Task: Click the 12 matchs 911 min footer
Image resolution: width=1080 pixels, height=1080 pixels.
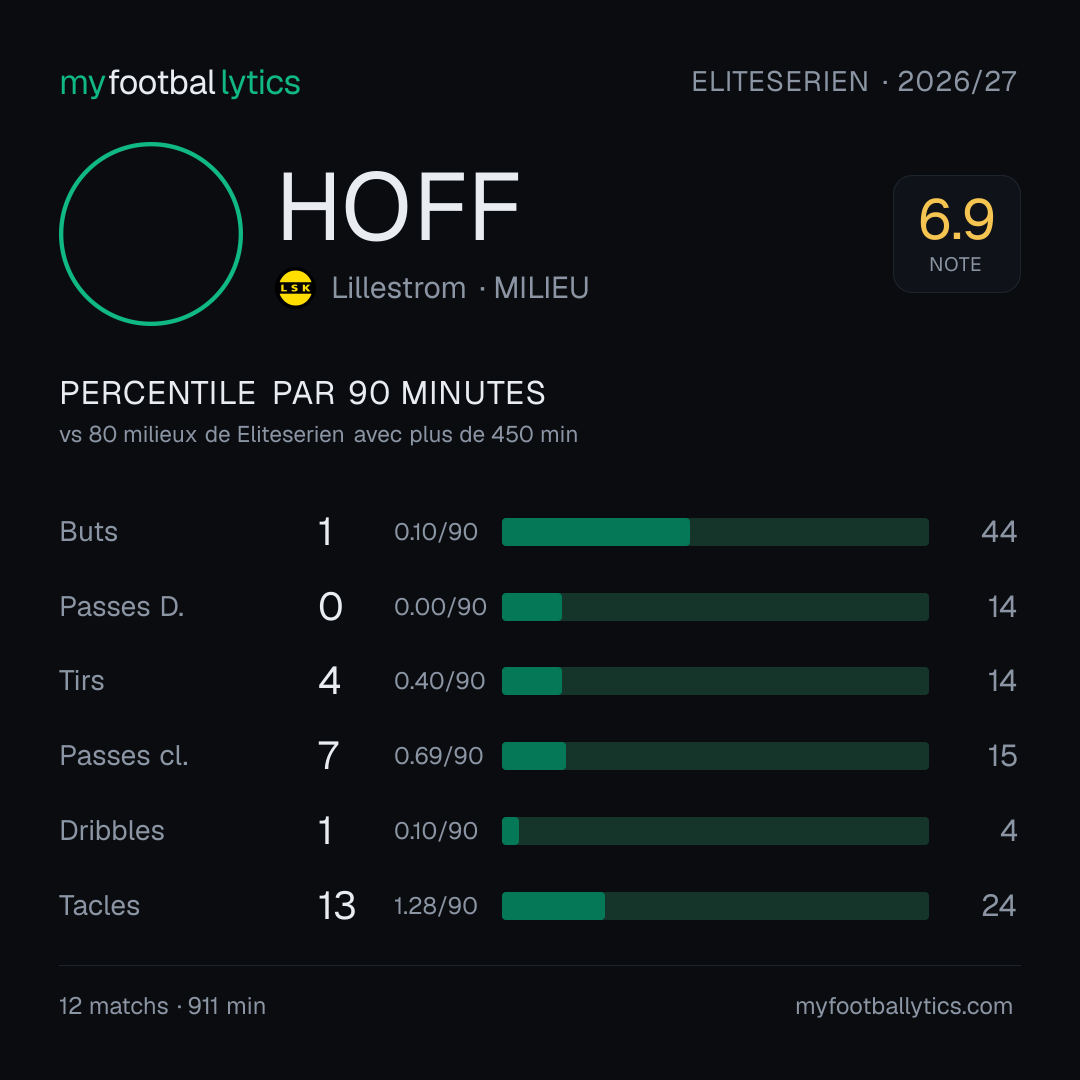Action: (163, 1006)
